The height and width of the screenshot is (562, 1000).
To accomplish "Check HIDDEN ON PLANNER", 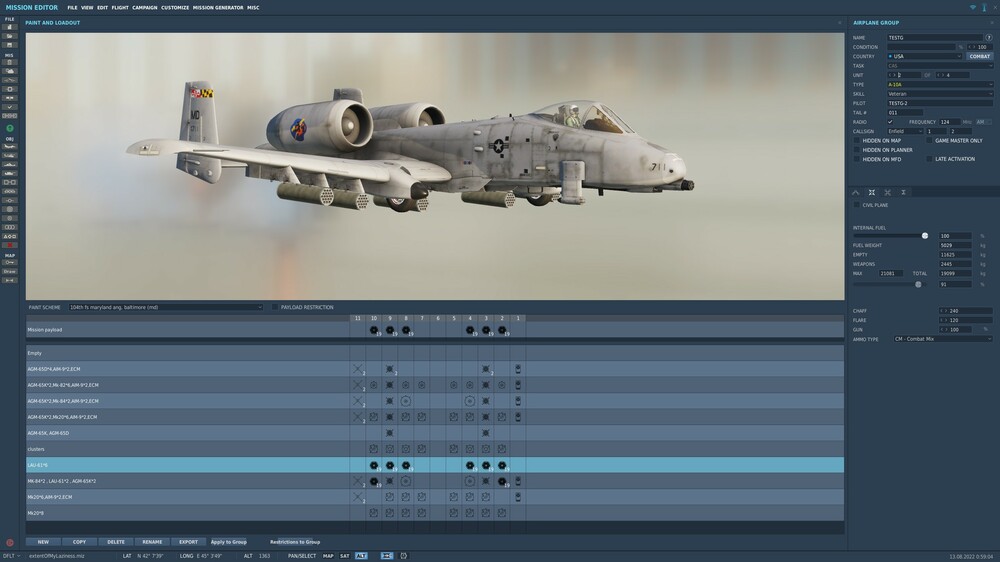I will 857,150.
